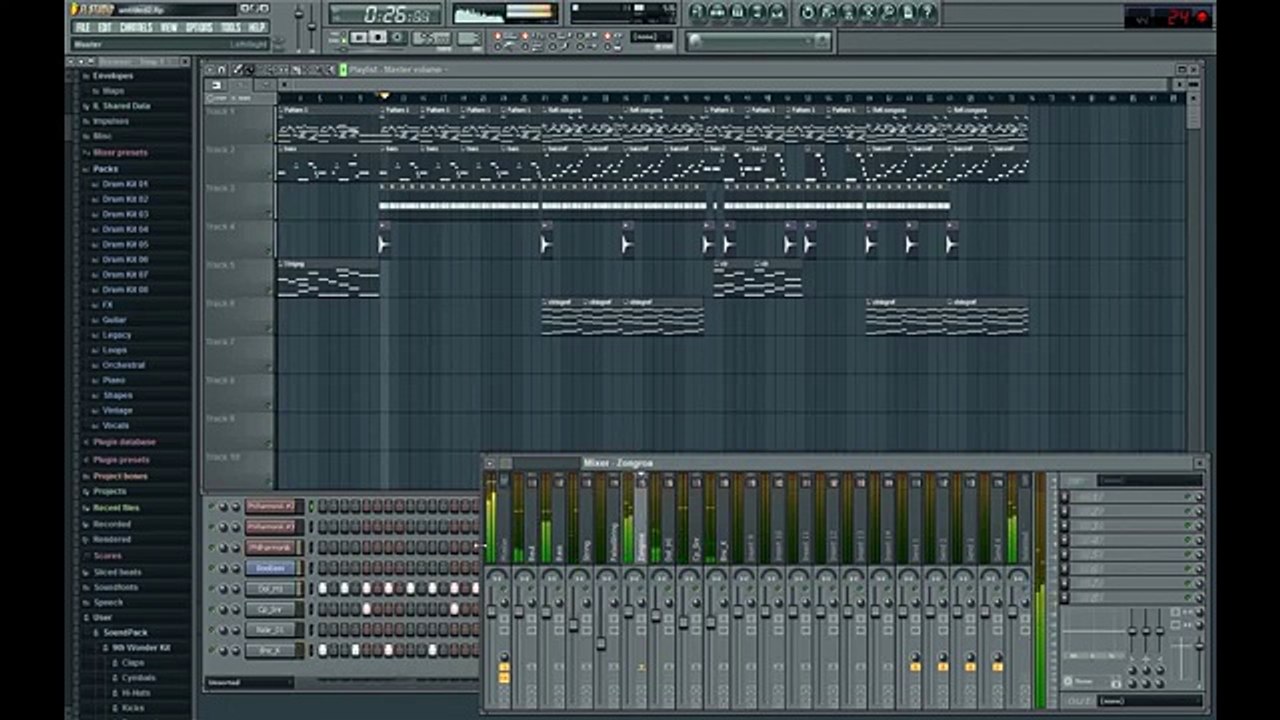This screenshot has height=720, width=1280.
Task: Open the Kicks folder in browser
Action: tap(133, 708)
